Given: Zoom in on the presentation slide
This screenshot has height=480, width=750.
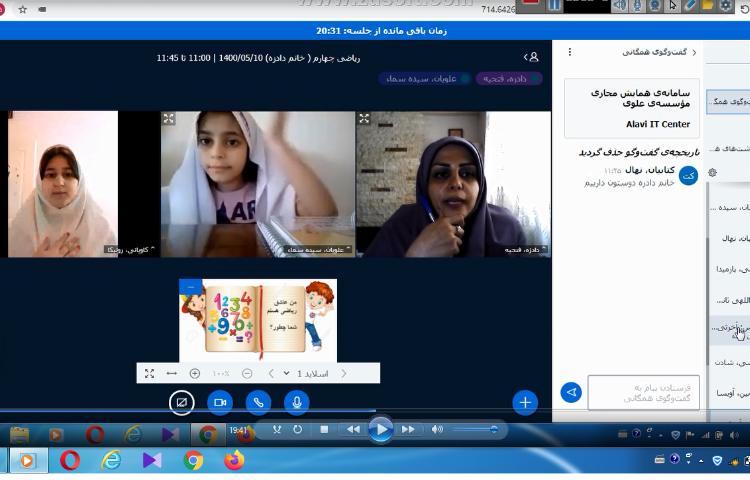Looking at the screenshot, I should pyautogui.click(x=195, y=373).
